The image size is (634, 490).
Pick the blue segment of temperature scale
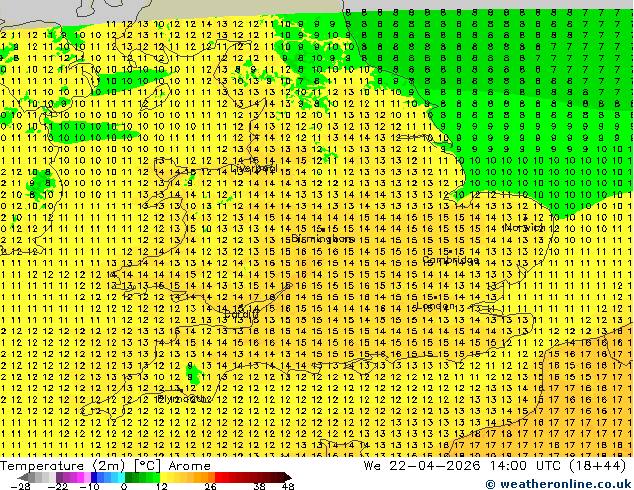pos(94,477)
